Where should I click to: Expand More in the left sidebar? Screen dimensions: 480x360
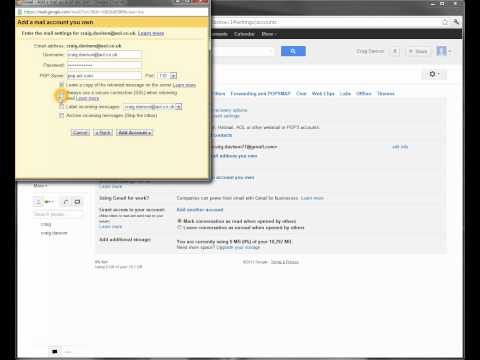[x=40, y=185]
